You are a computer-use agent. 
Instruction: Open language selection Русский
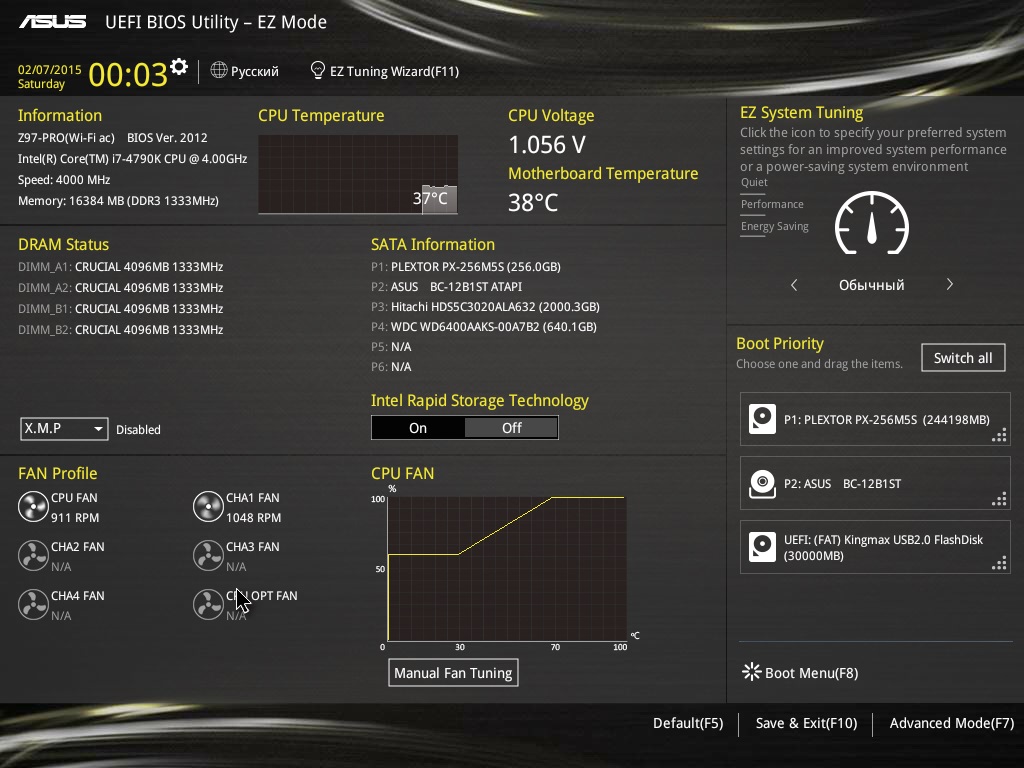coord(255,71)
